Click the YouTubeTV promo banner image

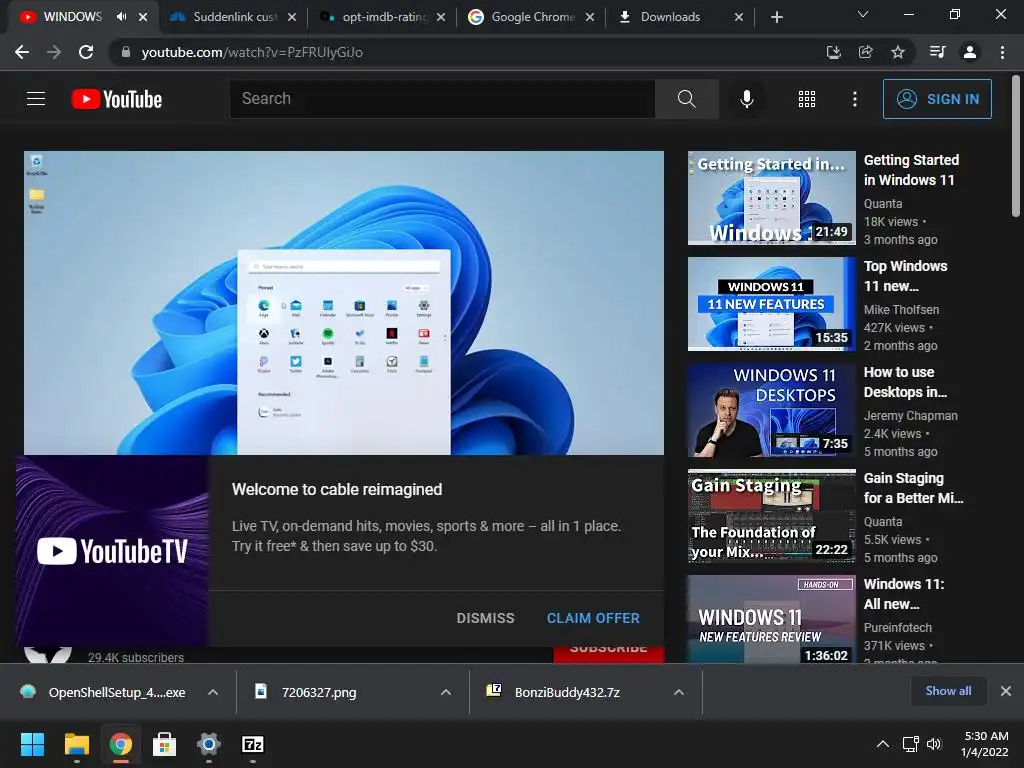pos(112,551)
